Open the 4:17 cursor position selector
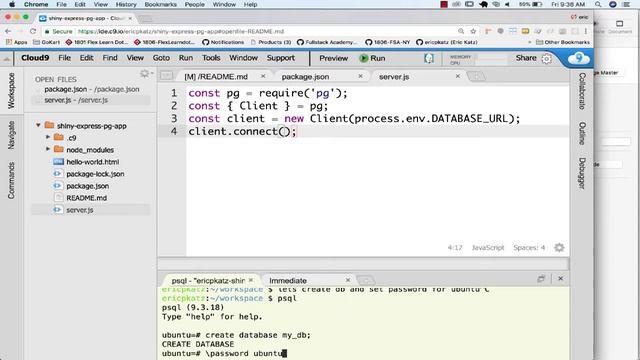The height and width of the screenshot is (360, 640). click(x=455, y=248)
